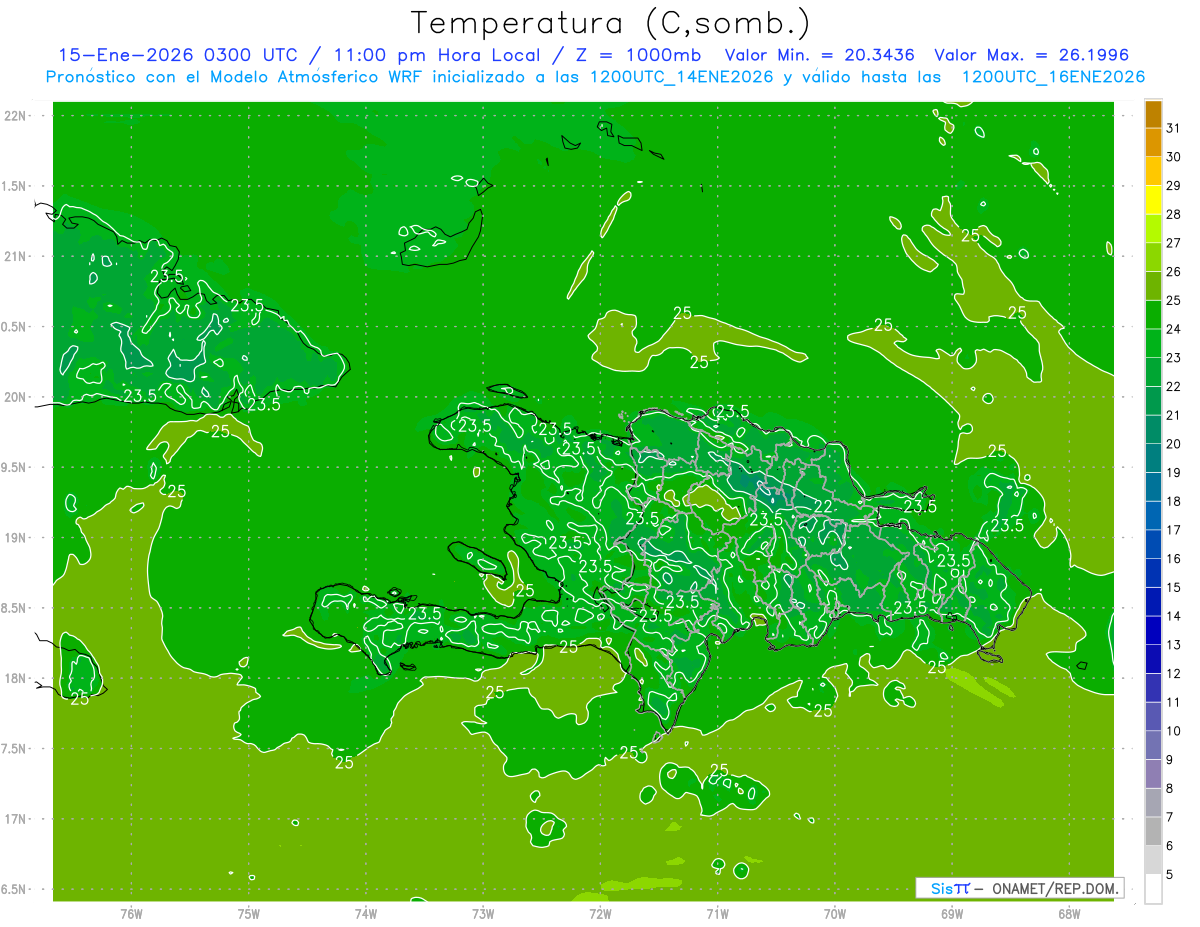The height and width of the screenshot is (927, 1200).
Task: Click the '7.5N' latitude axis label
Action: (x=12, y=749)
